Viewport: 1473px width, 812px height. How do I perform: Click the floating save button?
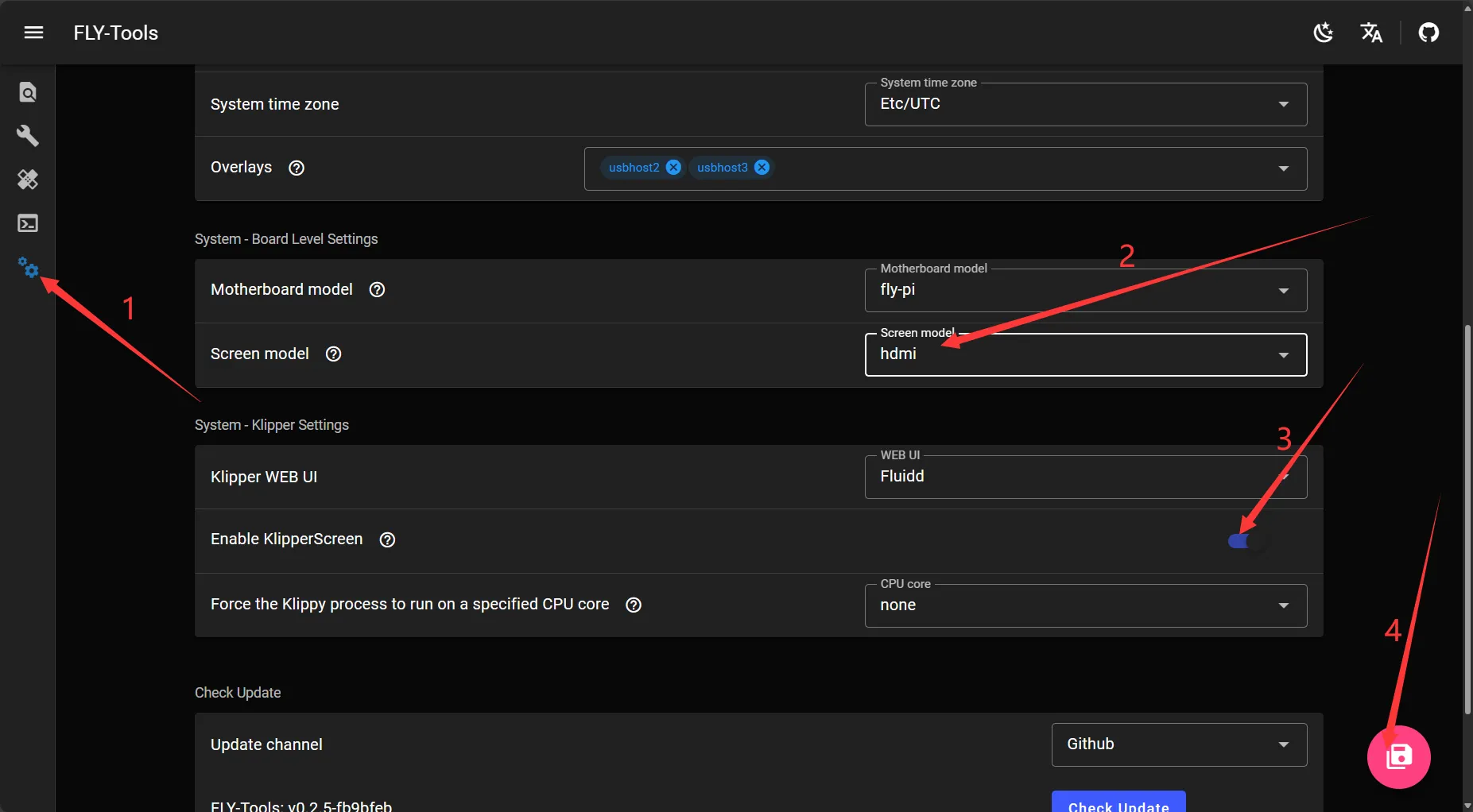pos(1398,756)
